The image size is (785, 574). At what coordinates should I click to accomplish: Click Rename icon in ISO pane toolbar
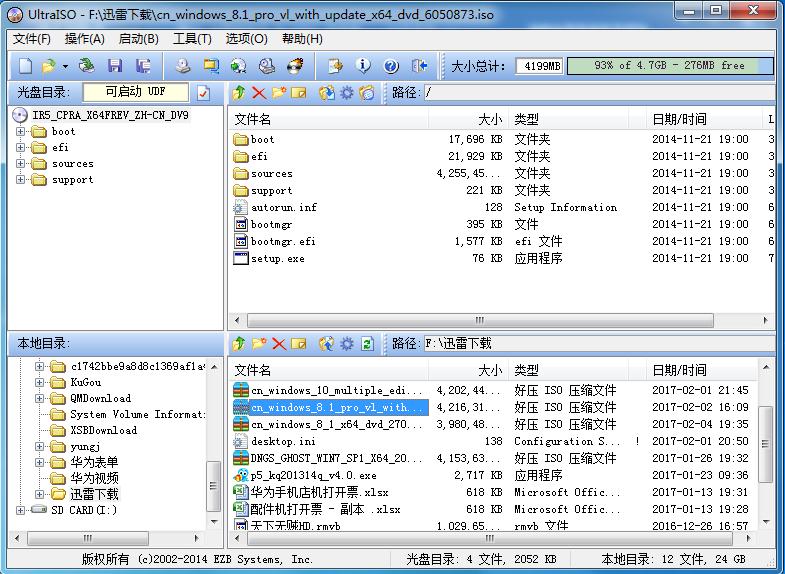[x=299, y=93]
